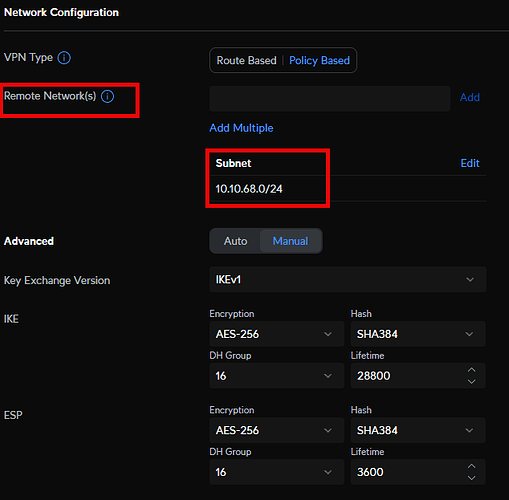Increase the IKE Lifetime value with the up arrow
Image resolution: width=509 pixels, height=500 pixels.
pyautogui.click(x=471, y=370)
